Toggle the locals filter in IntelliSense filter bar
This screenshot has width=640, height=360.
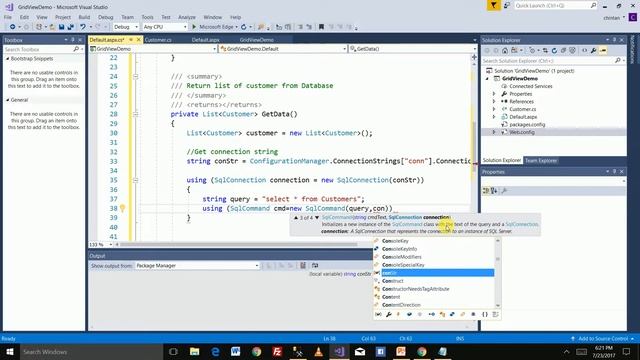click(378, 314)
